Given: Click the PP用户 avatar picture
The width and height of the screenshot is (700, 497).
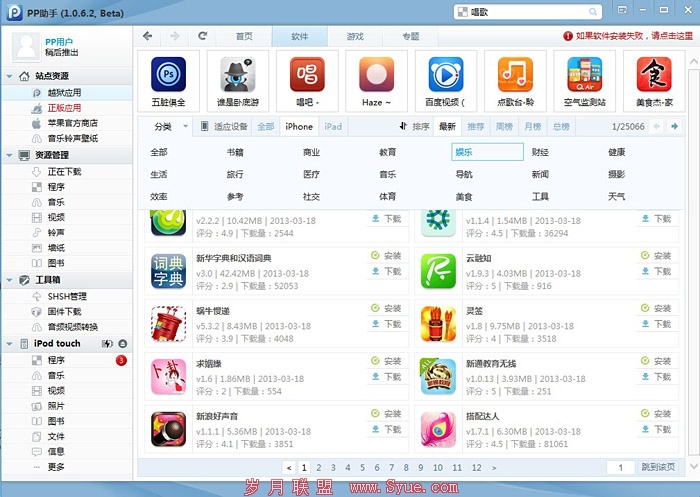Looking at the screenshot, I should (26, 46).
